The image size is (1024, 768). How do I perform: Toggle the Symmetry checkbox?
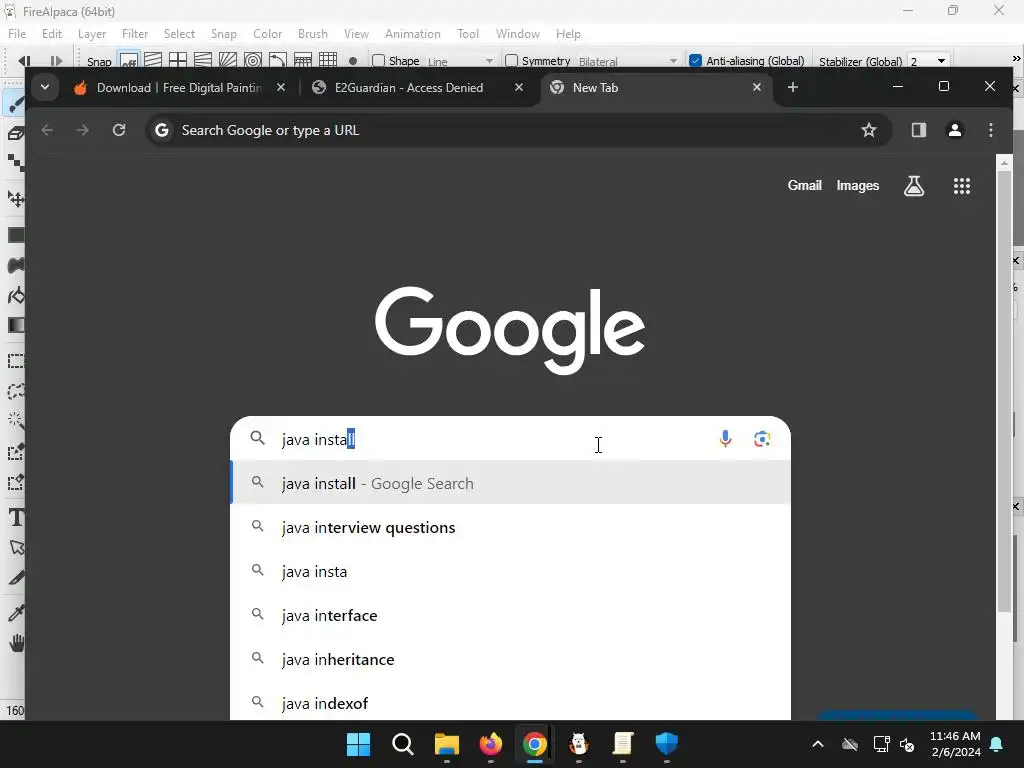click(x=511, y=61)
